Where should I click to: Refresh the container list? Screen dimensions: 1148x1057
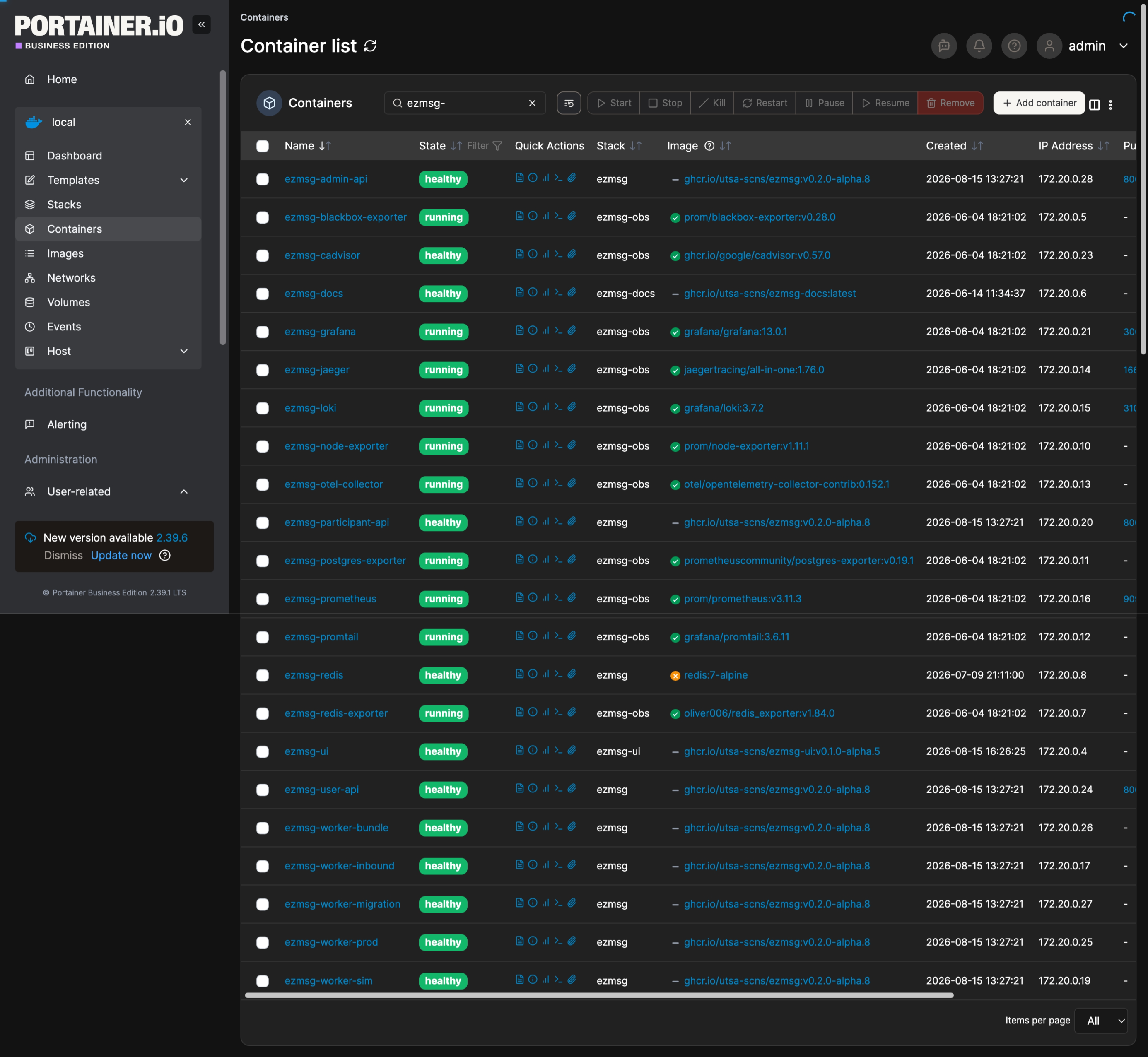(370, 46)
